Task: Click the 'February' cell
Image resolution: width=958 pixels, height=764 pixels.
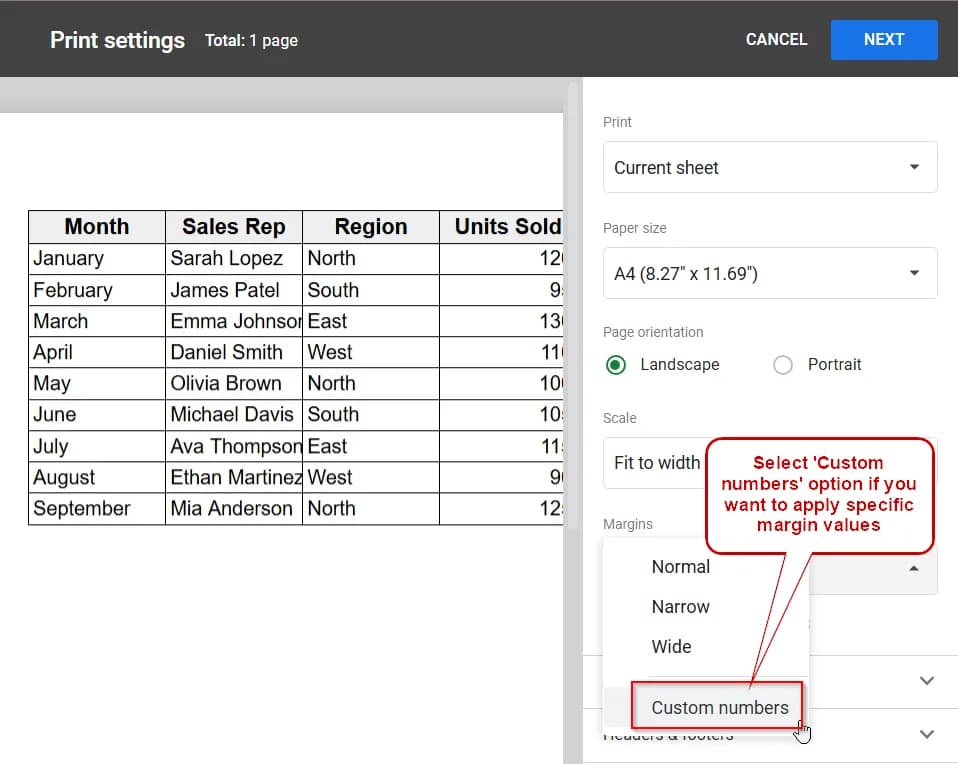Action: [97, 290]
